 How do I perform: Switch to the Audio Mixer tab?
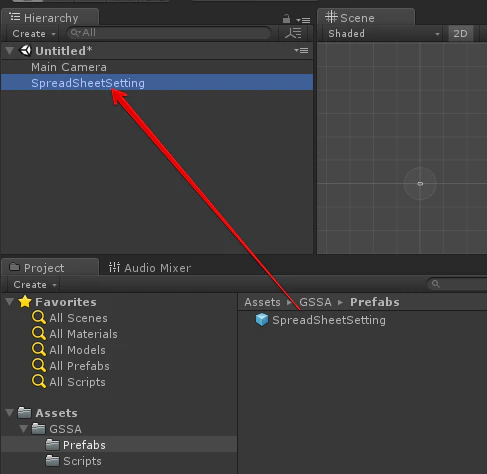point(150,268)
